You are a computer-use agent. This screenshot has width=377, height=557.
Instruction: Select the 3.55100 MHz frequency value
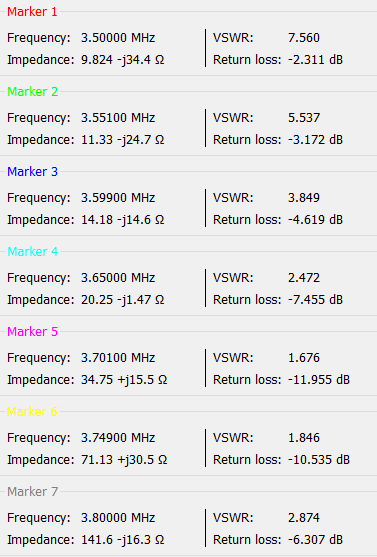118,118
